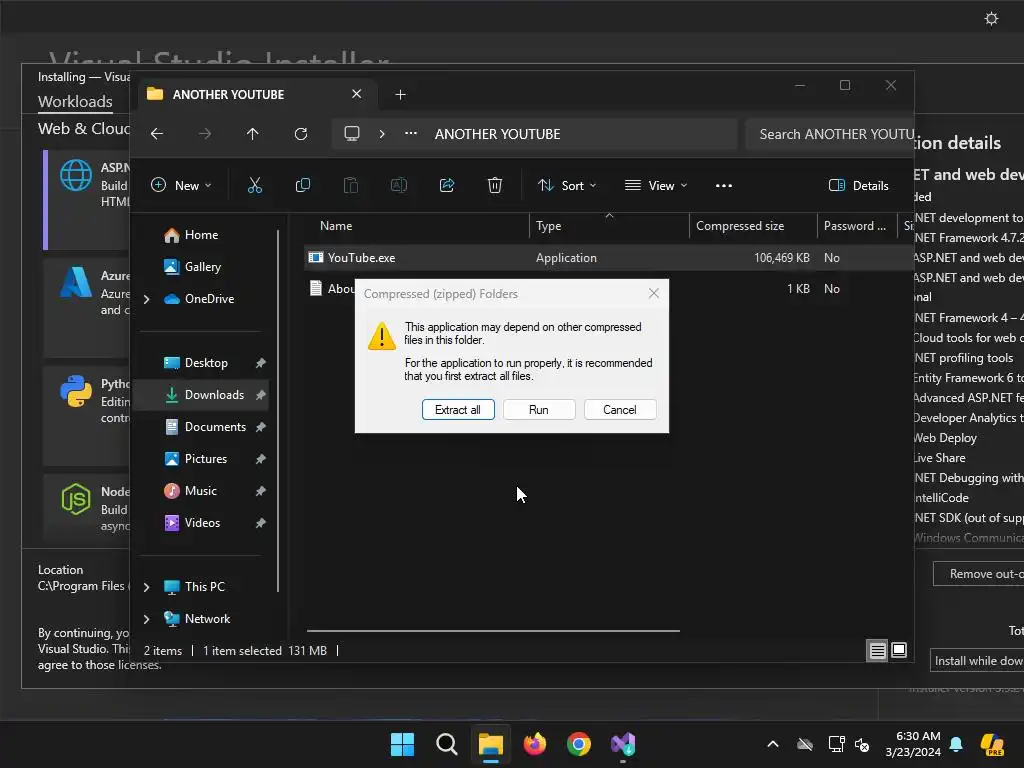1024x768 pixels.
Task: Refresh the folder view
Action: (301, 134)
